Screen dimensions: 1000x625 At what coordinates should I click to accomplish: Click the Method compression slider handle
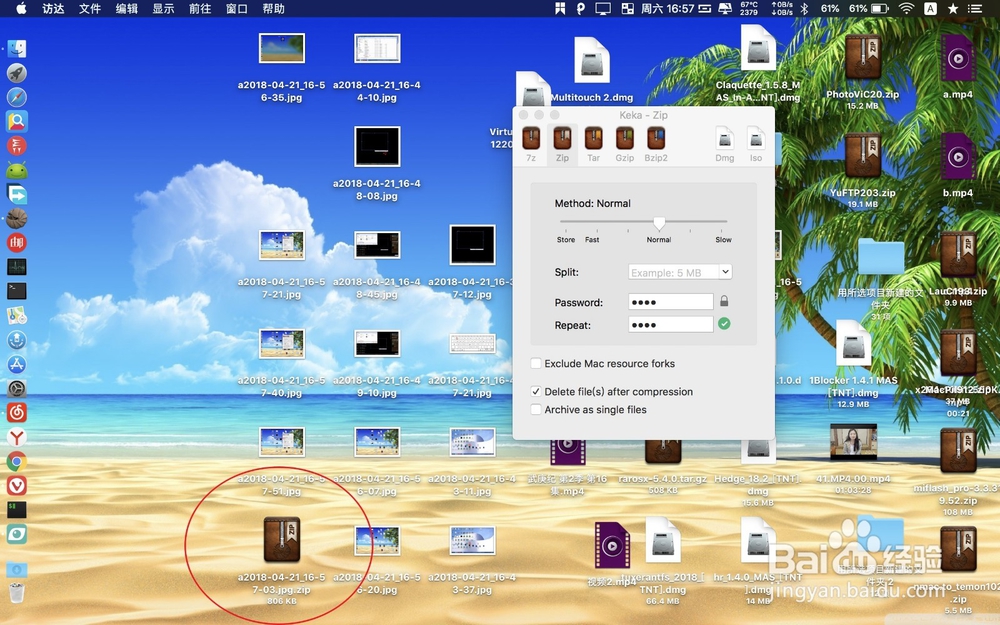coord(659,223)
